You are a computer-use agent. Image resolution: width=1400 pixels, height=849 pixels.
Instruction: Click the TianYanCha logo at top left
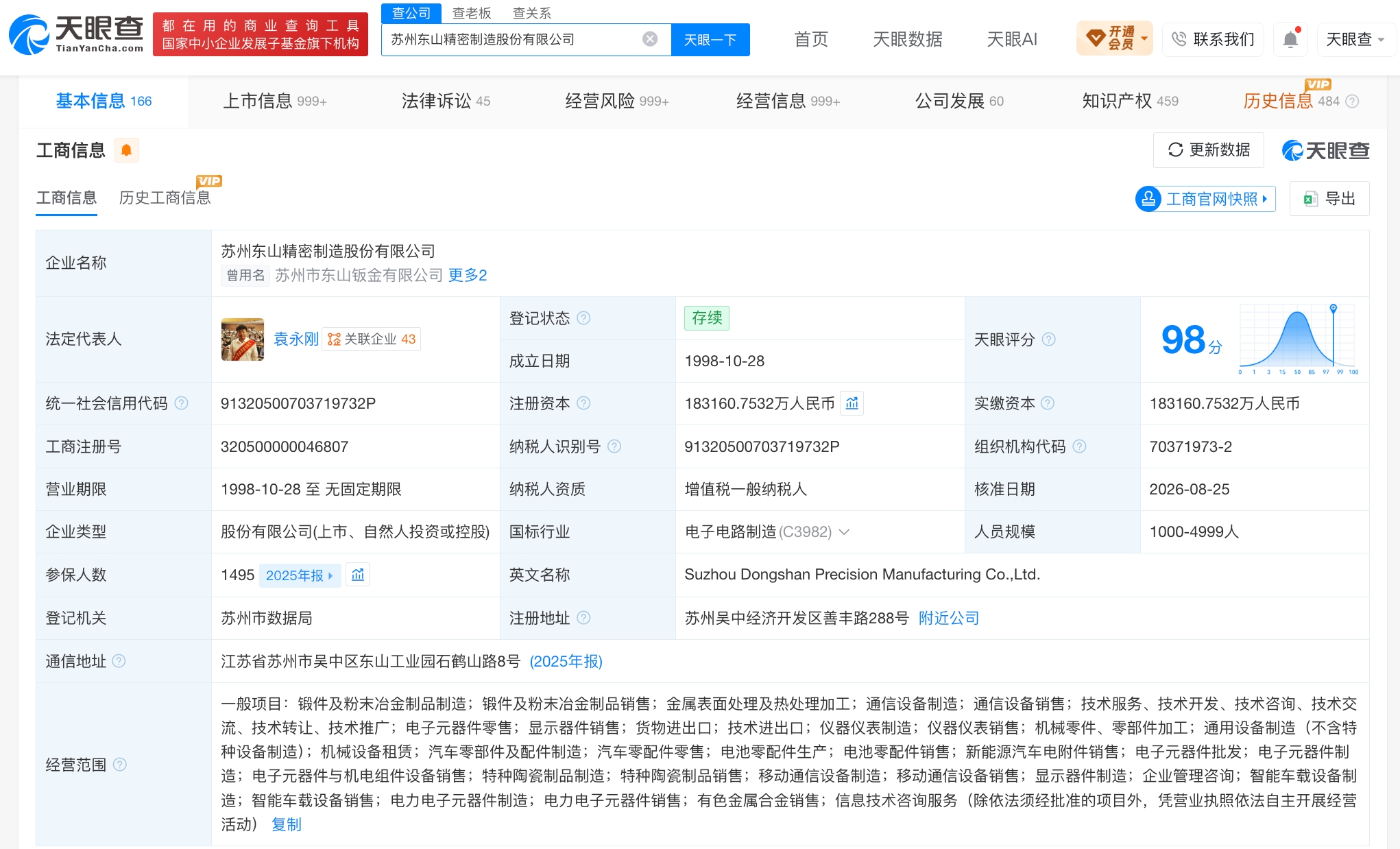[76, 34]
